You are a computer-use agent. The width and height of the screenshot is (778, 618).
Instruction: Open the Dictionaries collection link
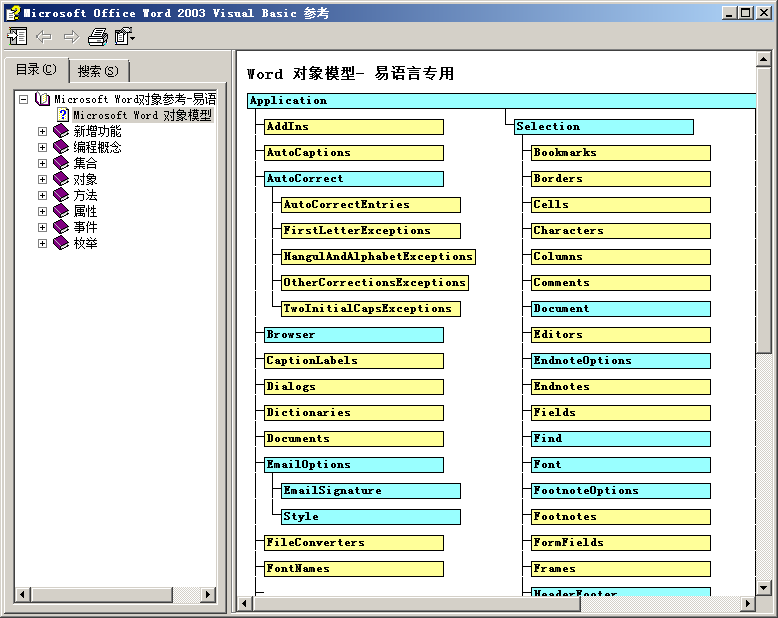(x=354, y=413)
